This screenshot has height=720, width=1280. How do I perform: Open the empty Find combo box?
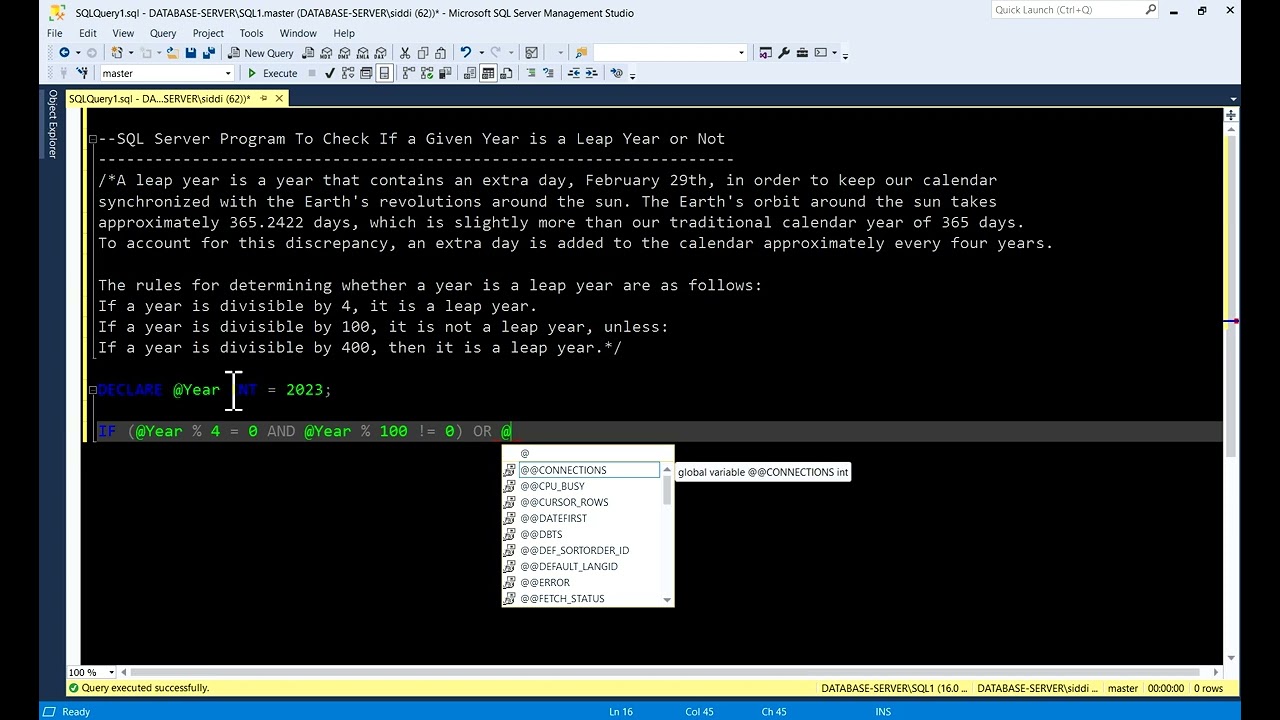[670, 52]
